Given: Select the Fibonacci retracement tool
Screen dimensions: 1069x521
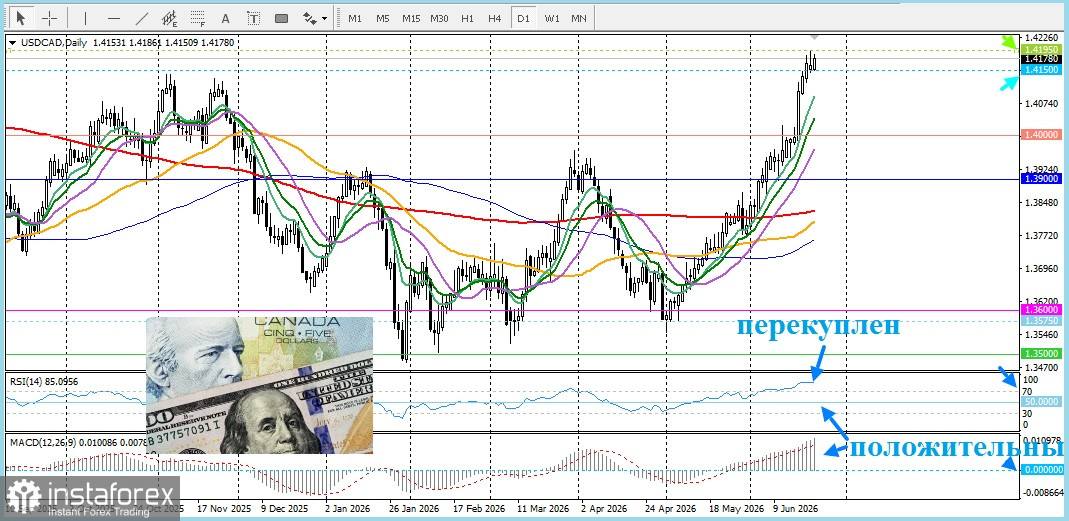Looking at the screenshot, I should tap(198, 18).
